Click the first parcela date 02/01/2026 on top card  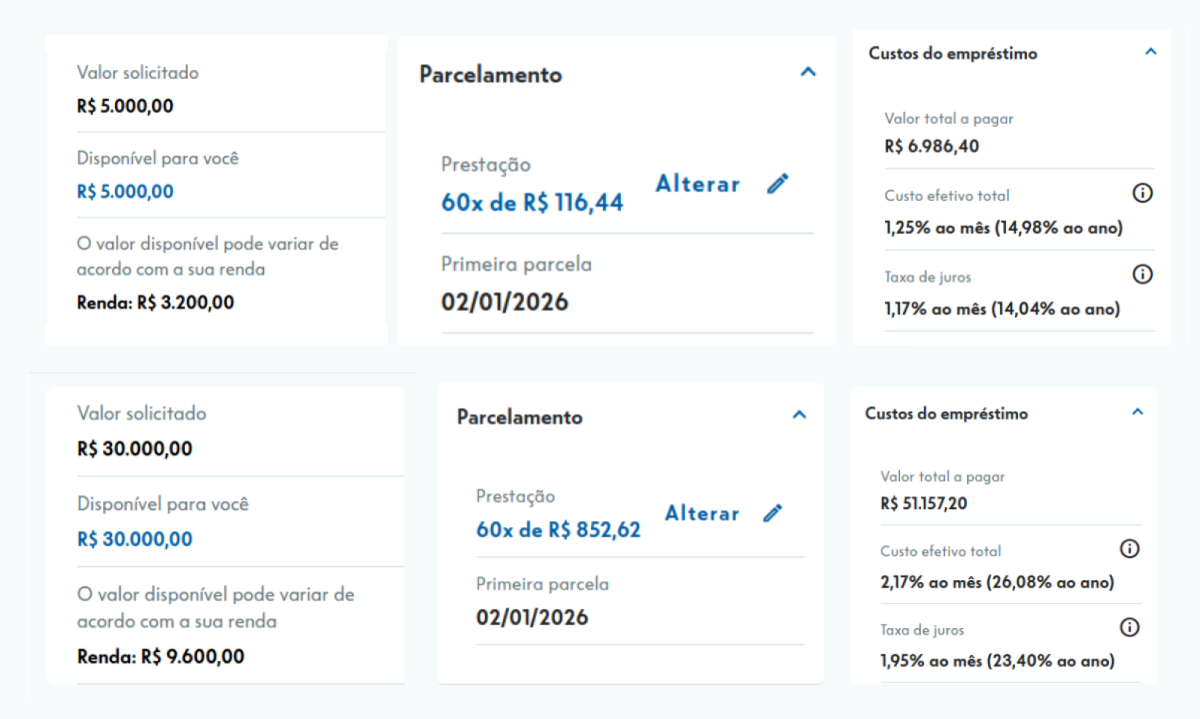click(505, 301)
